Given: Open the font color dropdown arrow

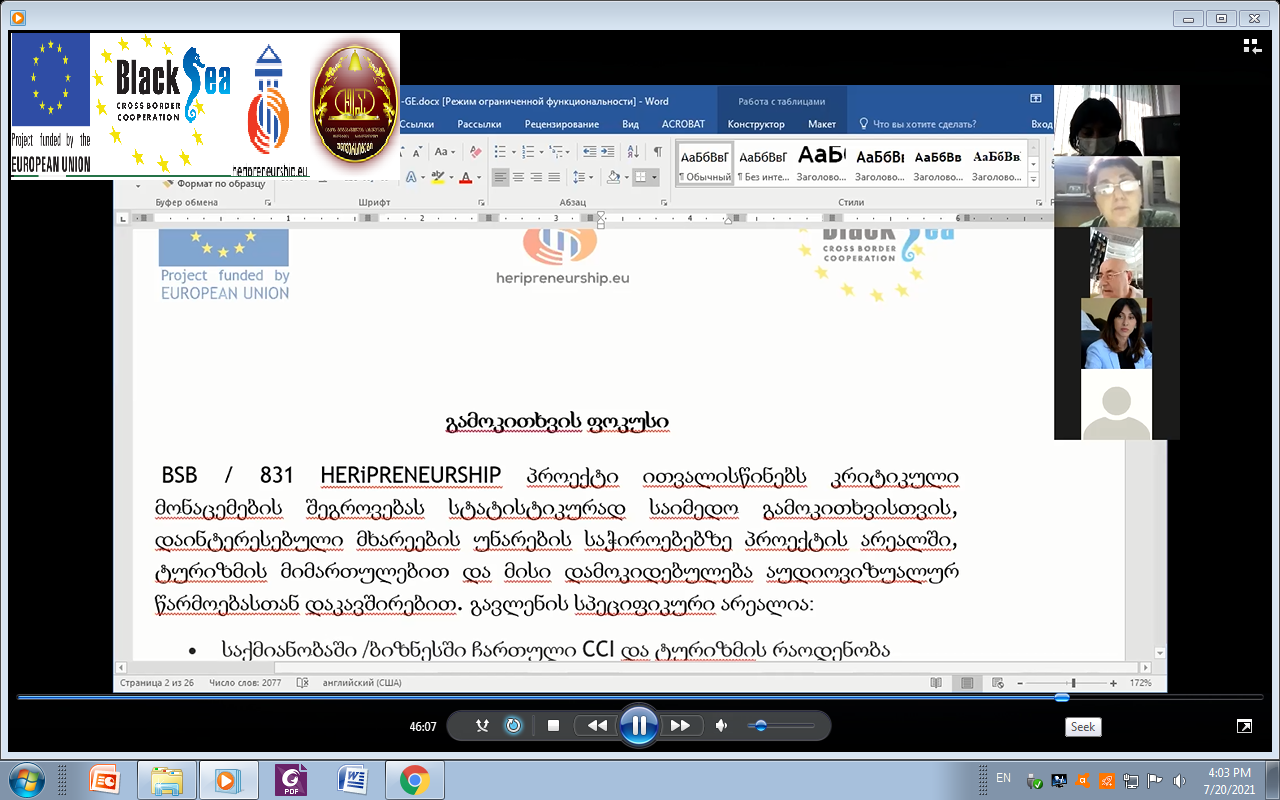Looking at the screenshot, I should click(479, 178).
